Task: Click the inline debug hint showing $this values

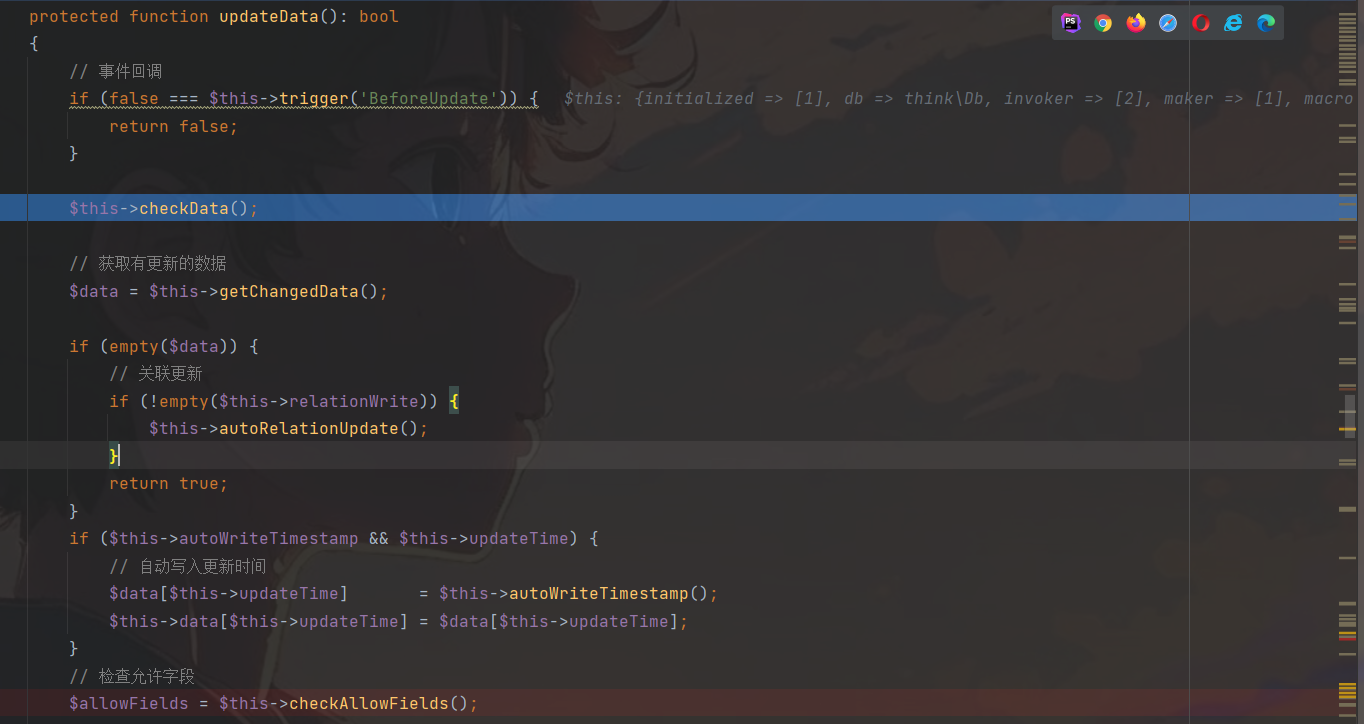Action: [958, 98]
